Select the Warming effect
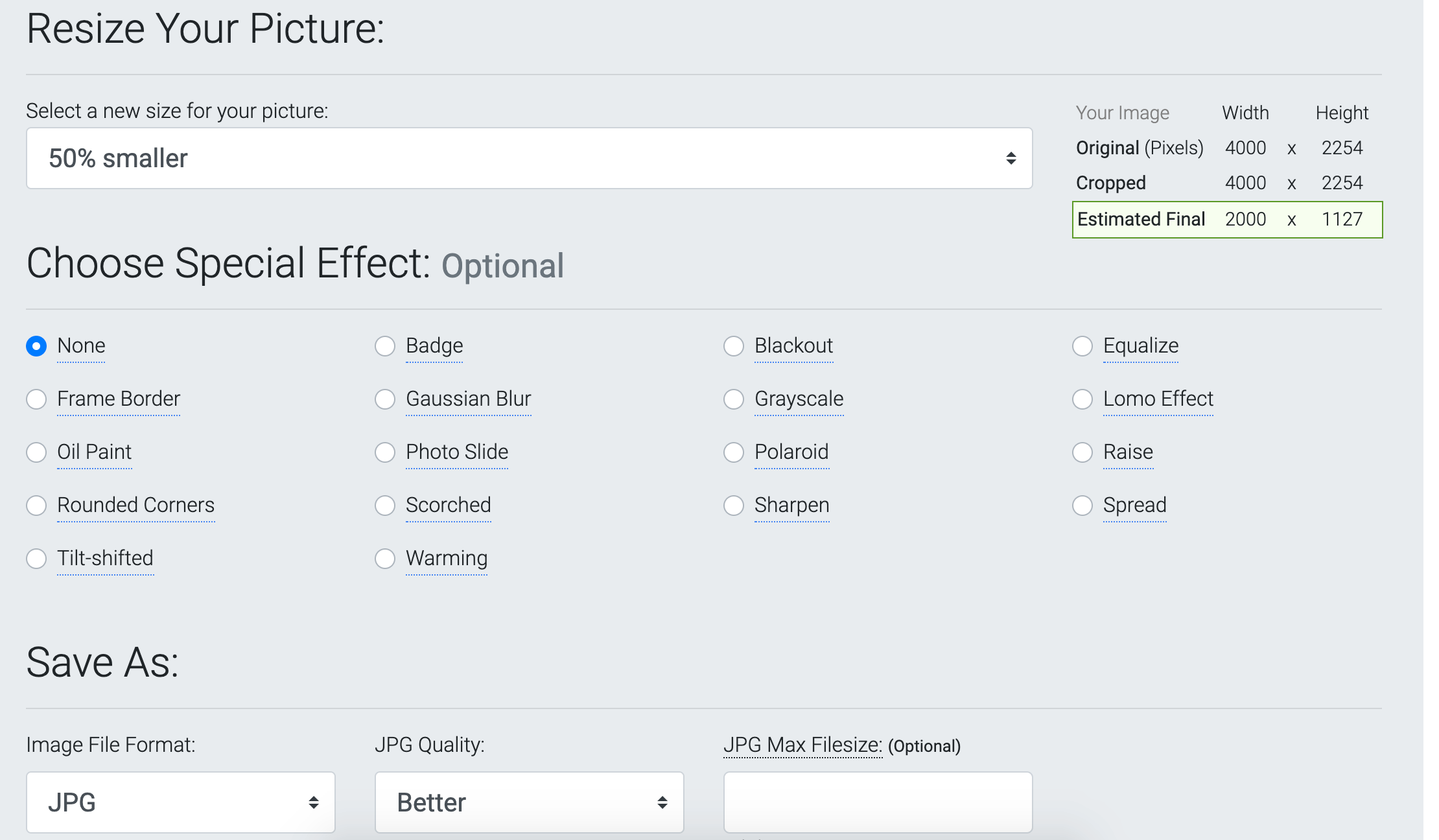This screenshot has width=1439, height=840. pyautogui.click(x=385, y=558)
